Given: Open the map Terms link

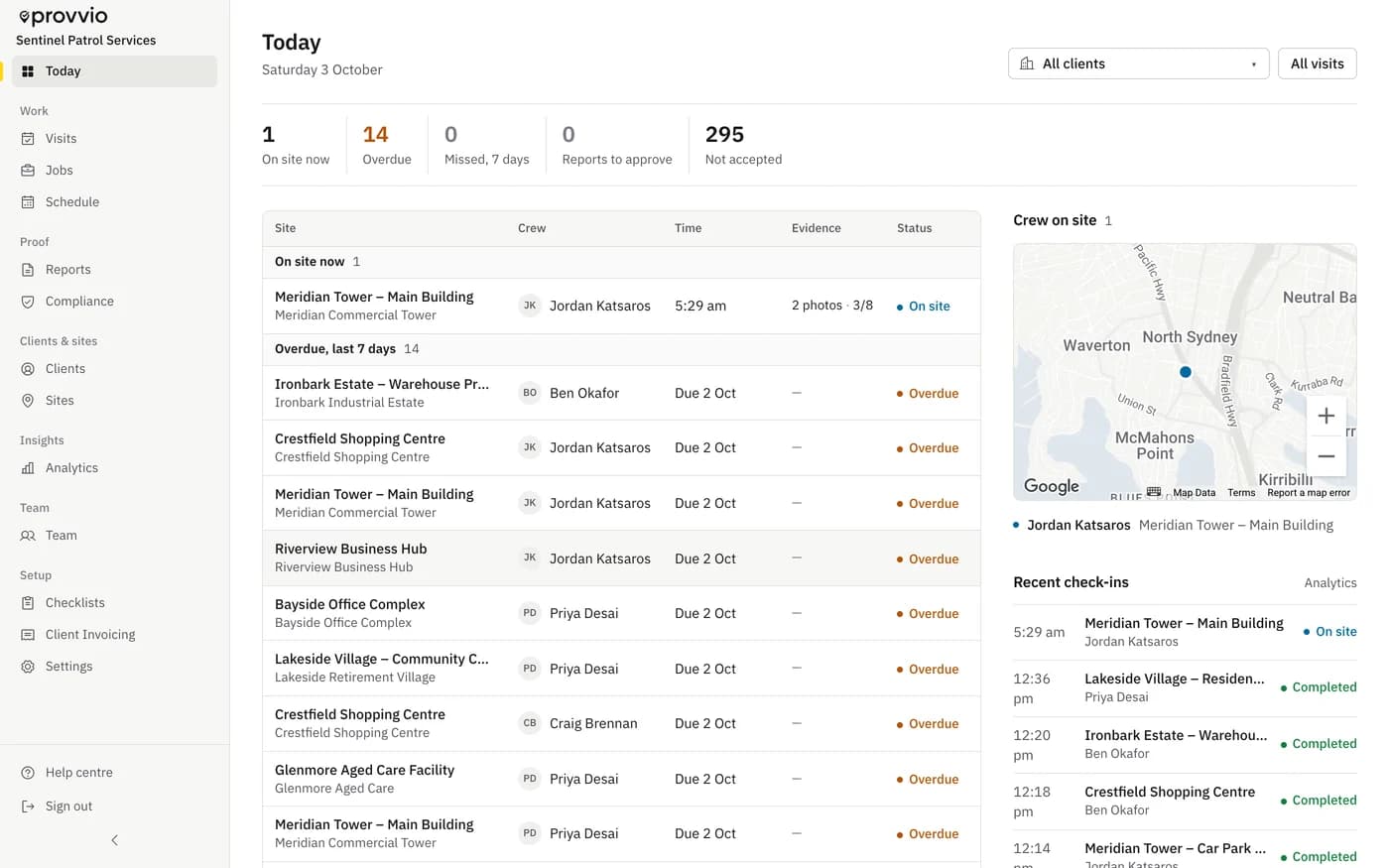Looking at the screenshot, I should coord(1241,493).
